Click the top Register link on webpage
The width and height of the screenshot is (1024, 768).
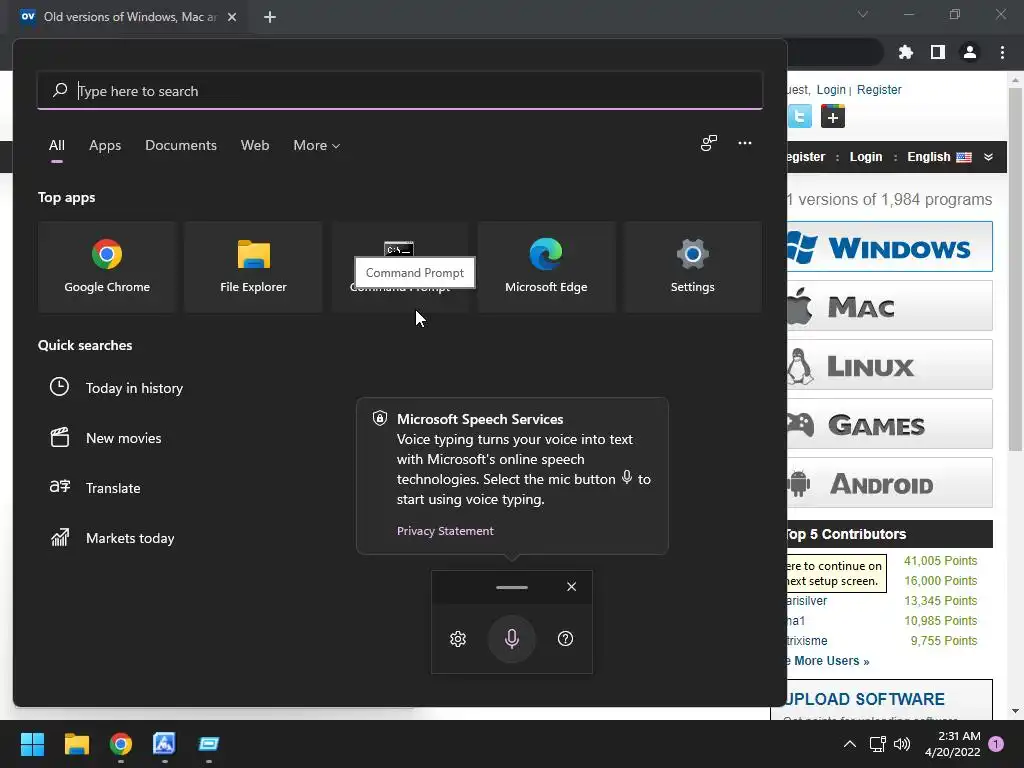(x=879, y=89)
